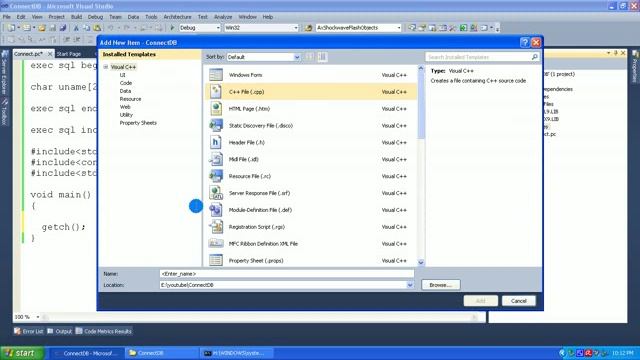Select the Windows Form template icon
The image size is (640, 360).
click(216, 75)
